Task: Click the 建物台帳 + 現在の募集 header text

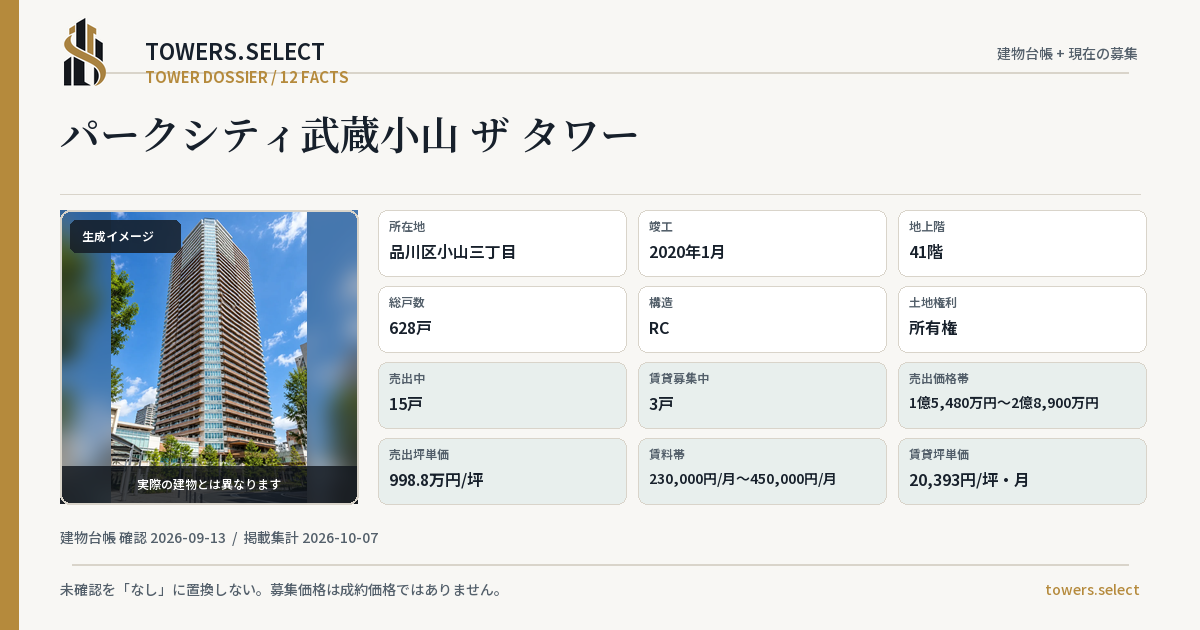Action: (1067, 54)
